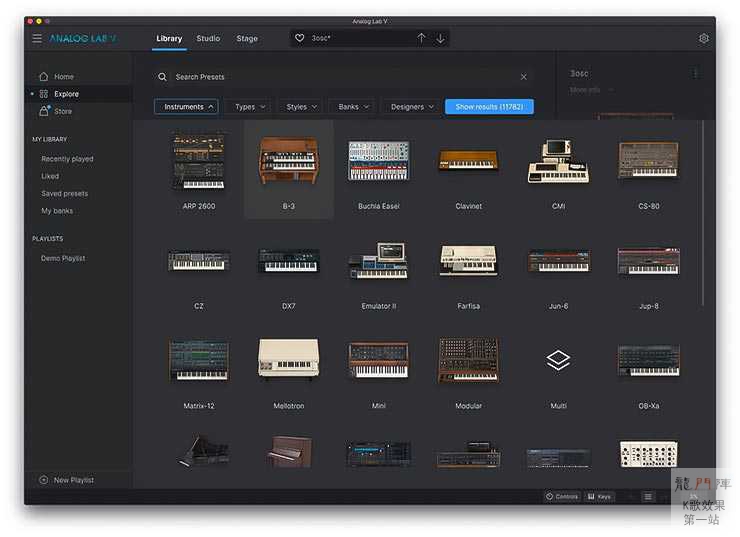
Task: Create a New Playlist
Action: coord(67,479)
